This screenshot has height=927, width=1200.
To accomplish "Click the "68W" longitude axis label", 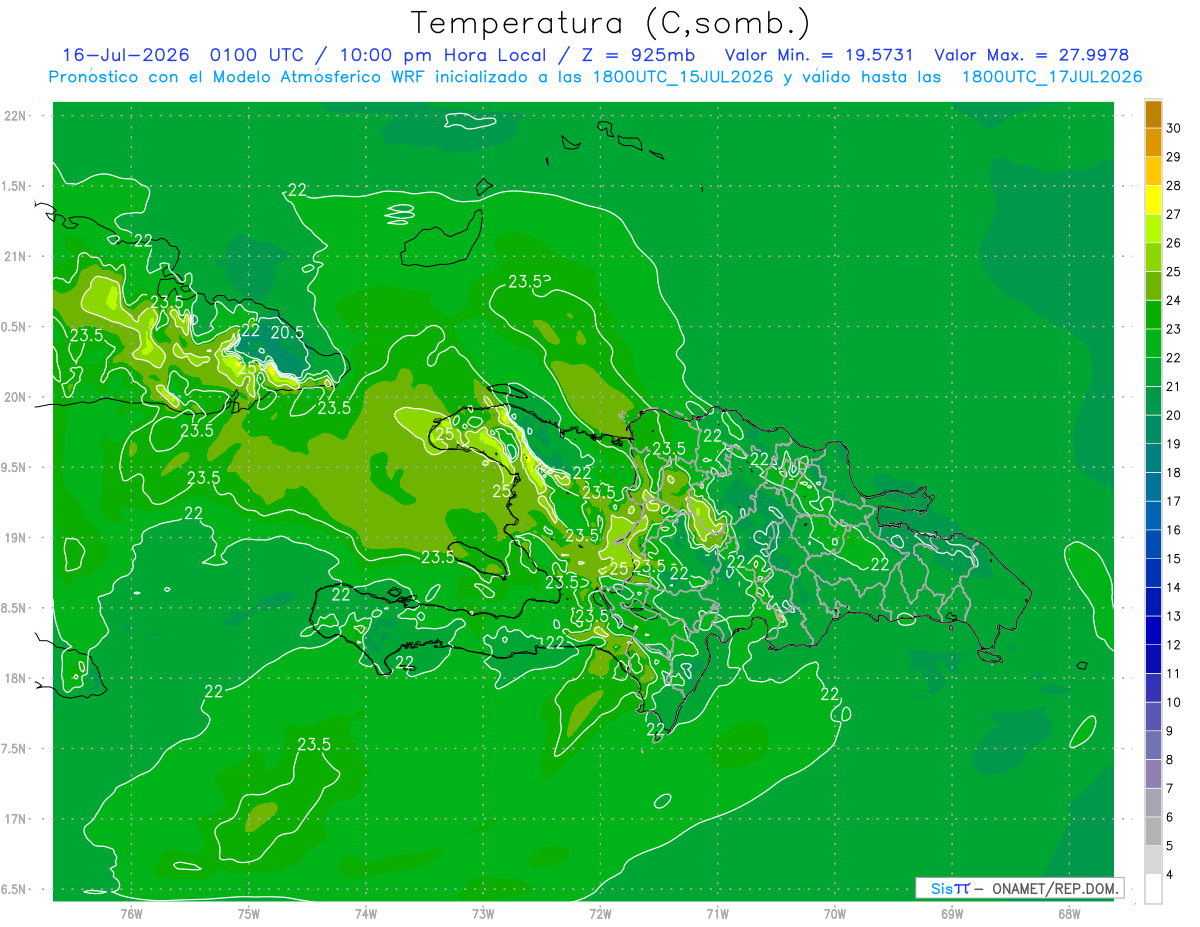I will click(1068, 913).
